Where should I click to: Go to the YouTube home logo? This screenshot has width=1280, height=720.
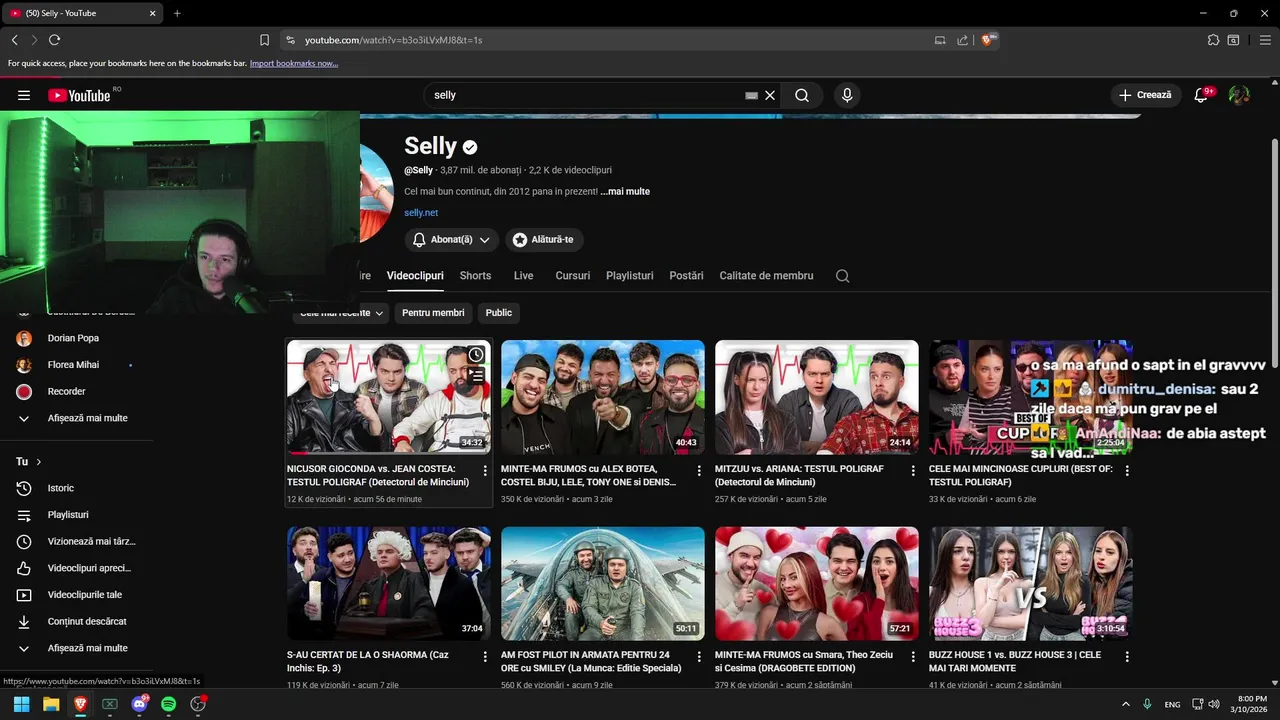80,95
